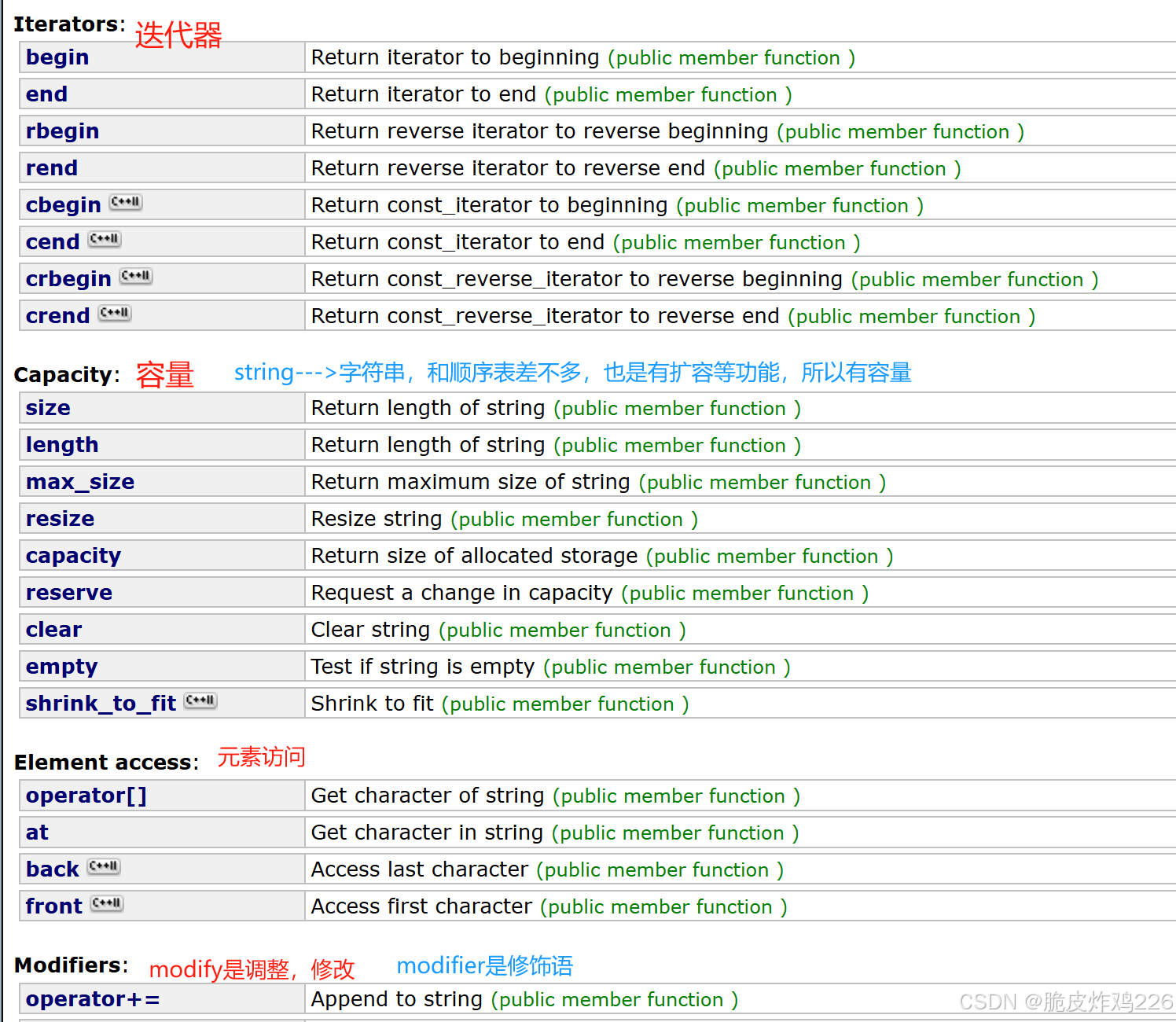Click the text 'Return const_iterator to end'

click(x=458, y=242)
